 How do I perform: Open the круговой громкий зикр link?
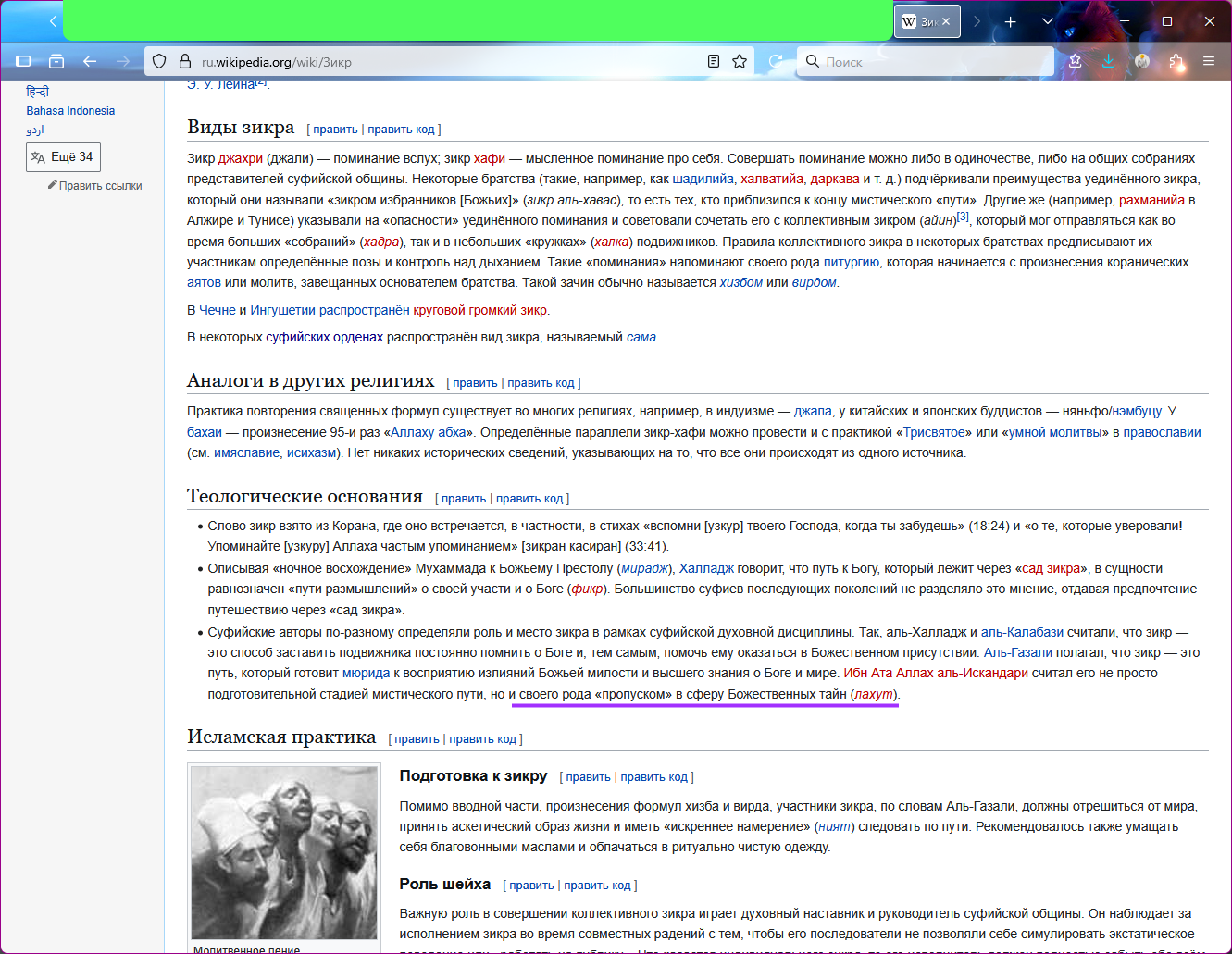[480, 310]
